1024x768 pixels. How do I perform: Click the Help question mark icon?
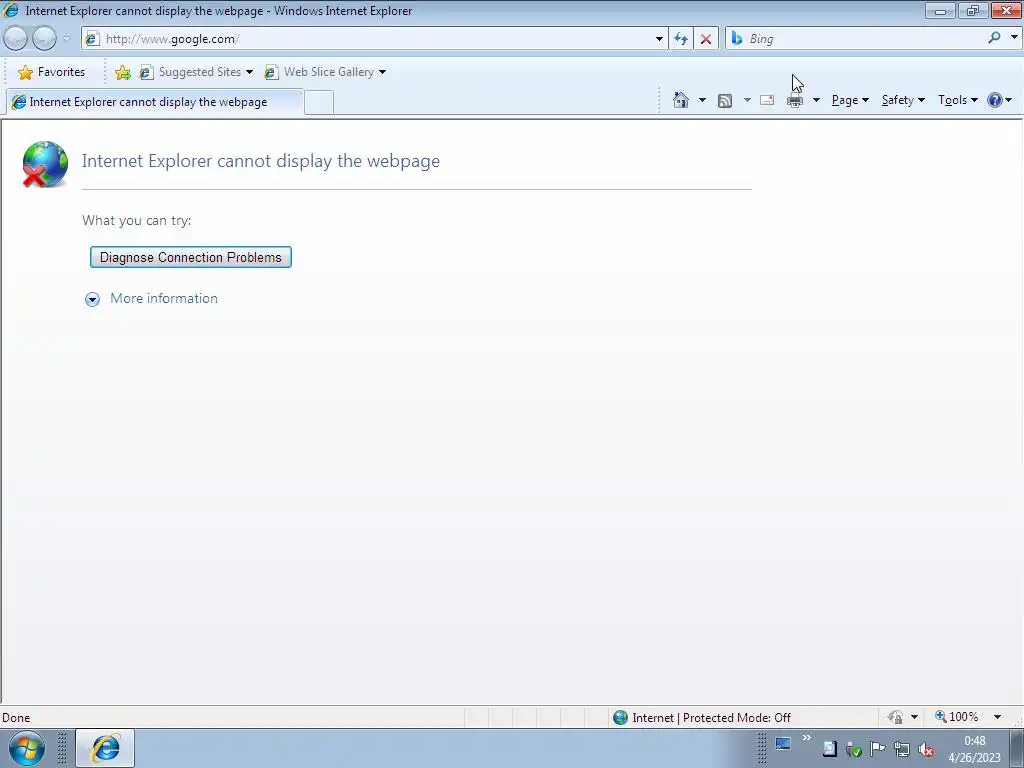pyautogui.click(x=995, y=100)
